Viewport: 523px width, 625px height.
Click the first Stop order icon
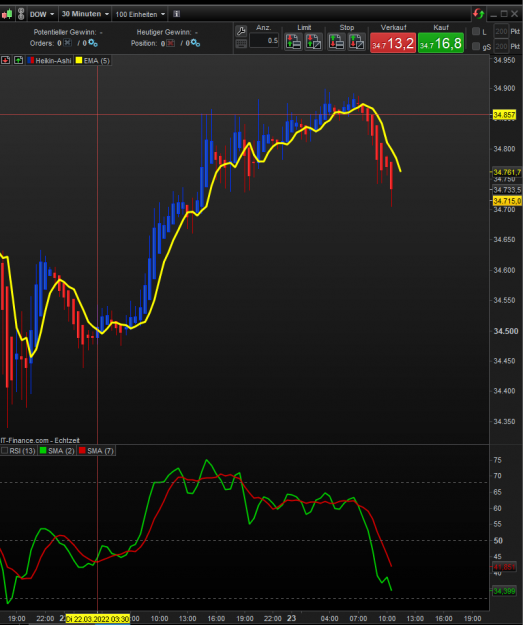[336, 42]
